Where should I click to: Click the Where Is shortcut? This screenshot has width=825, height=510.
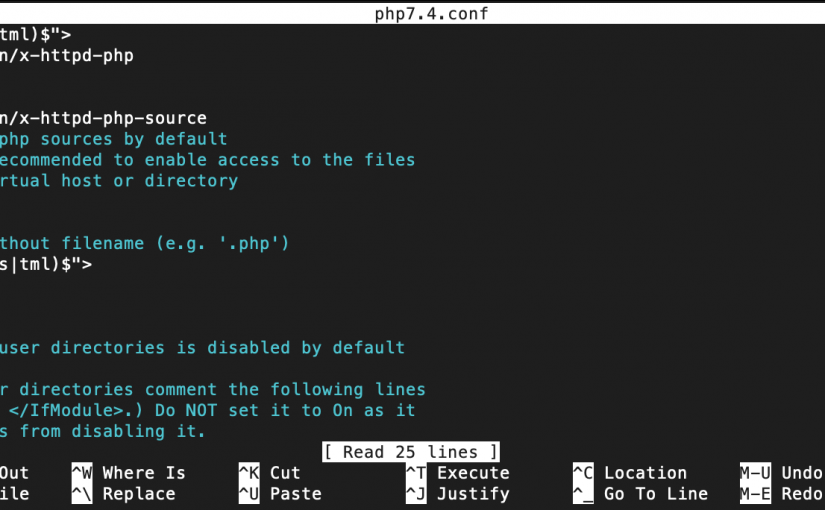(x=129, y=473)
